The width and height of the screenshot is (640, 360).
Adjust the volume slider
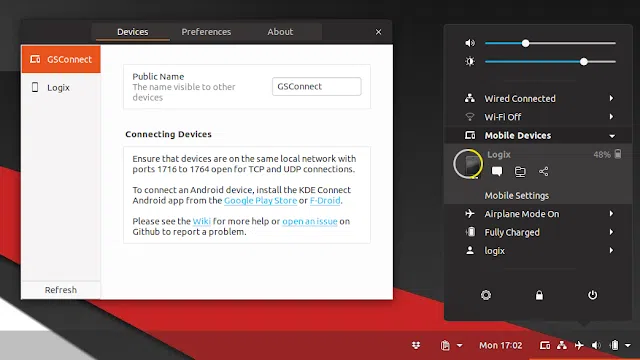[550, 43]
